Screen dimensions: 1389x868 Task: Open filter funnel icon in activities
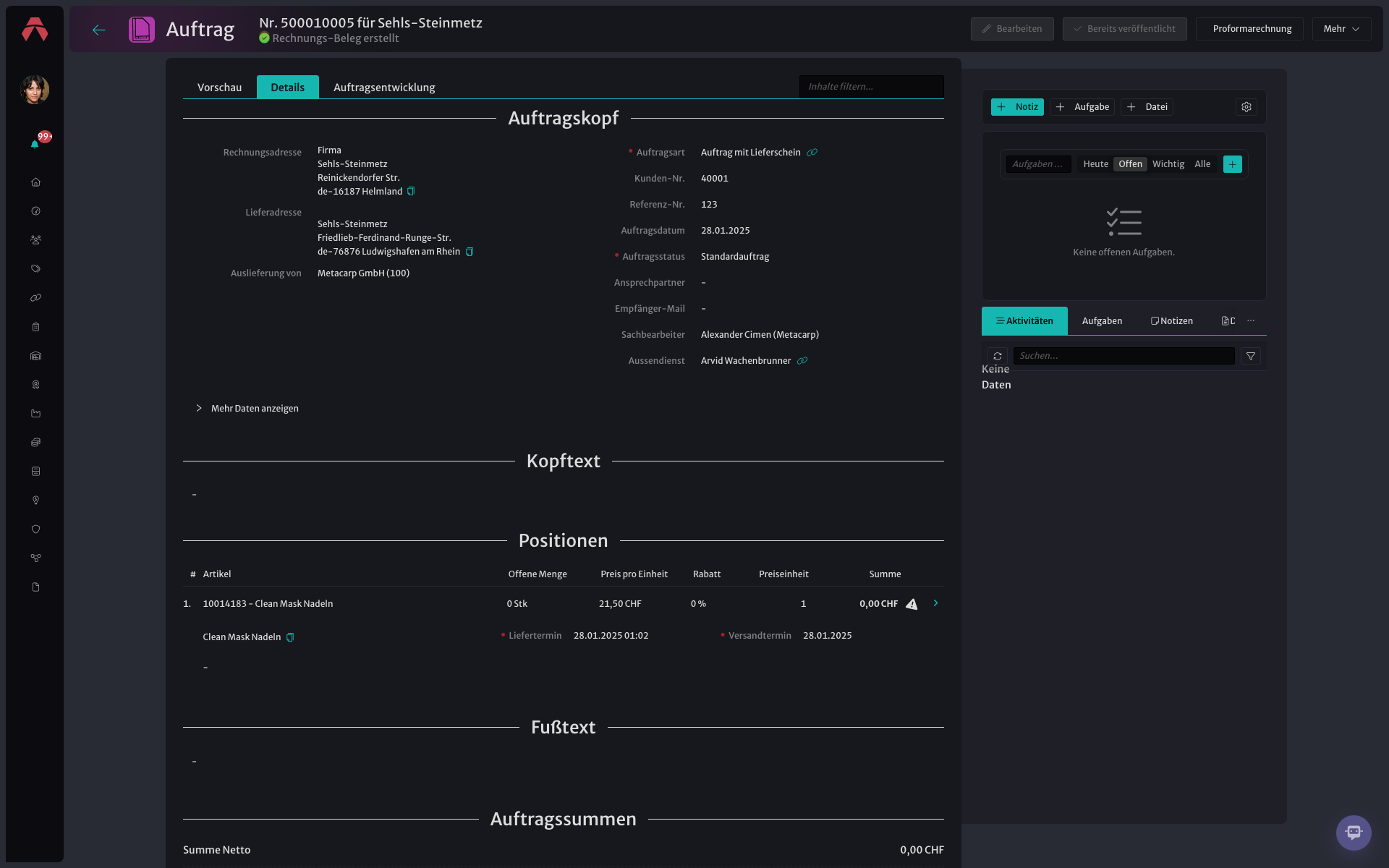(x=1251, y=356)
